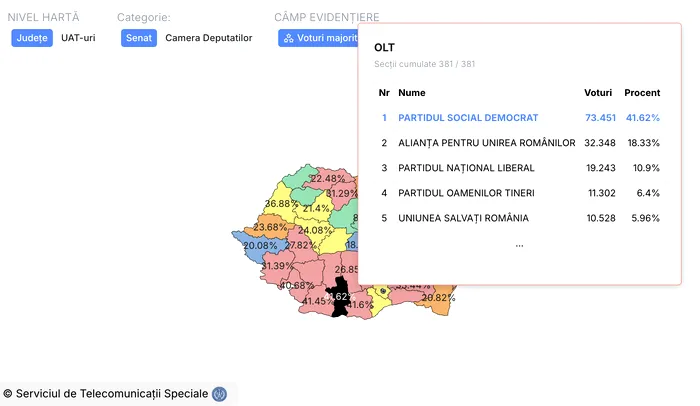Select the Județe map level
The height and width of the screenshot is (406, 700).
coord(32,38)
